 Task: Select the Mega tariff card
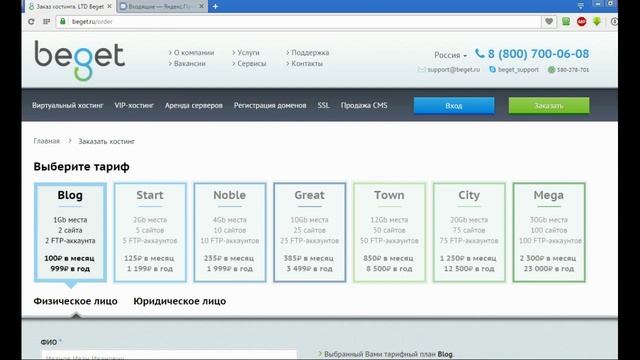[549, 232]
